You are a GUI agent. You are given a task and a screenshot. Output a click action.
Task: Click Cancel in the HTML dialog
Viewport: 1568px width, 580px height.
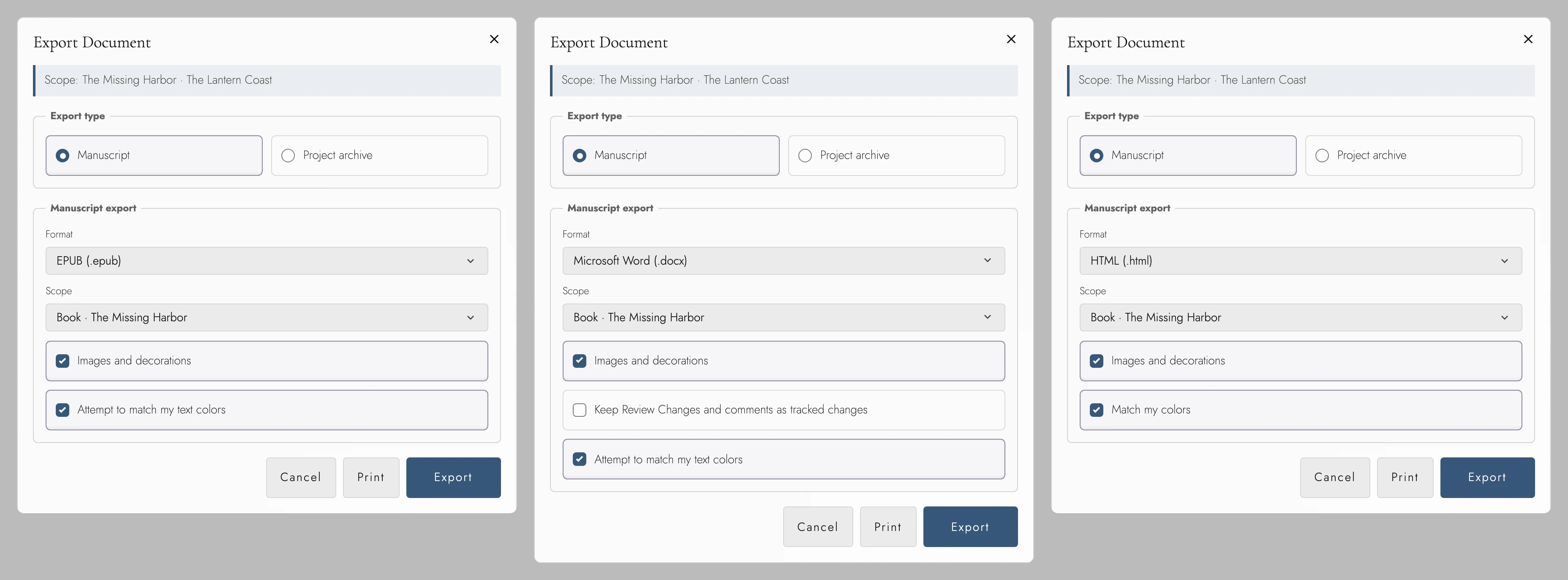pyautogui.click(x=1335, y=477)
